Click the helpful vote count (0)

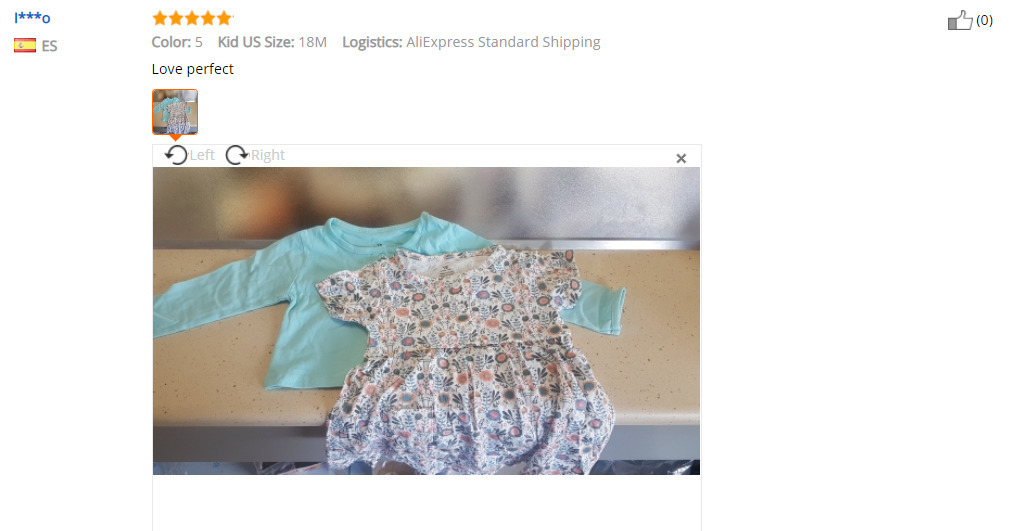pos(984,20)
